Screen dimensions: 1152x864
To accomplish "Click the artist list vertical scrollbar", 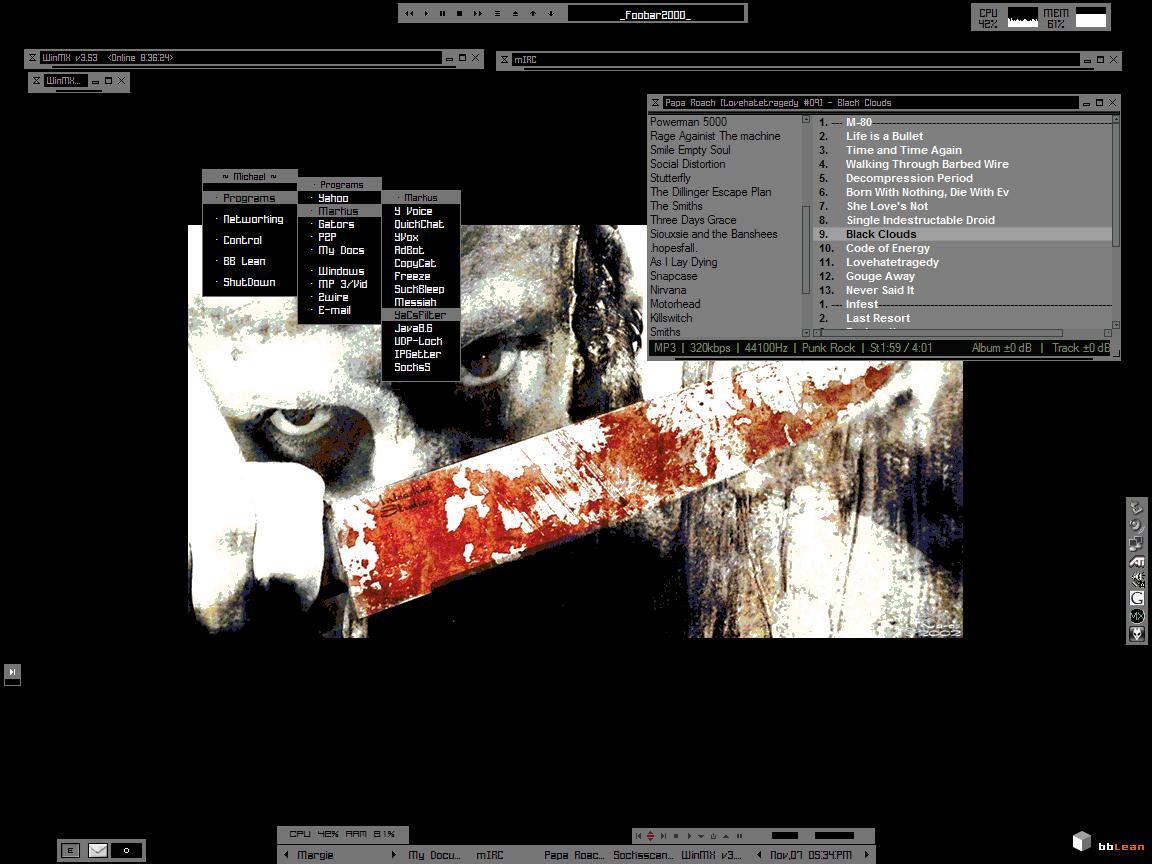I will click(806, 225).
